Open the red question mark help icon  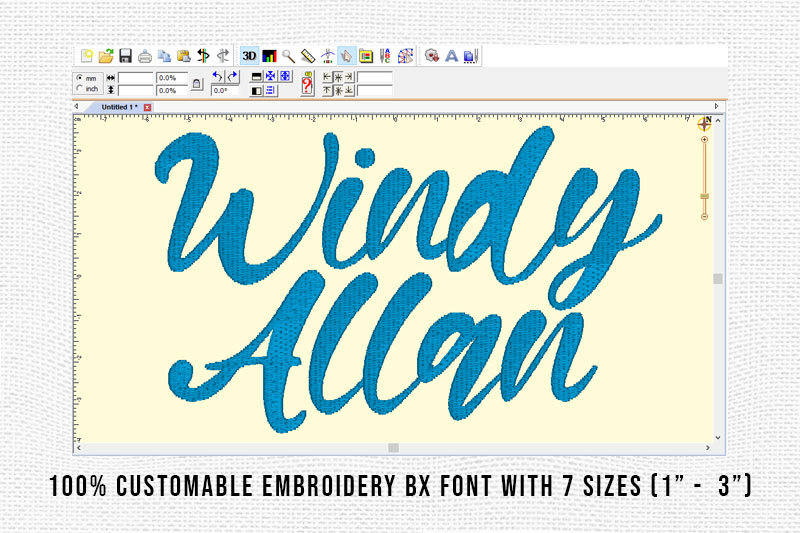coord(307,84)
